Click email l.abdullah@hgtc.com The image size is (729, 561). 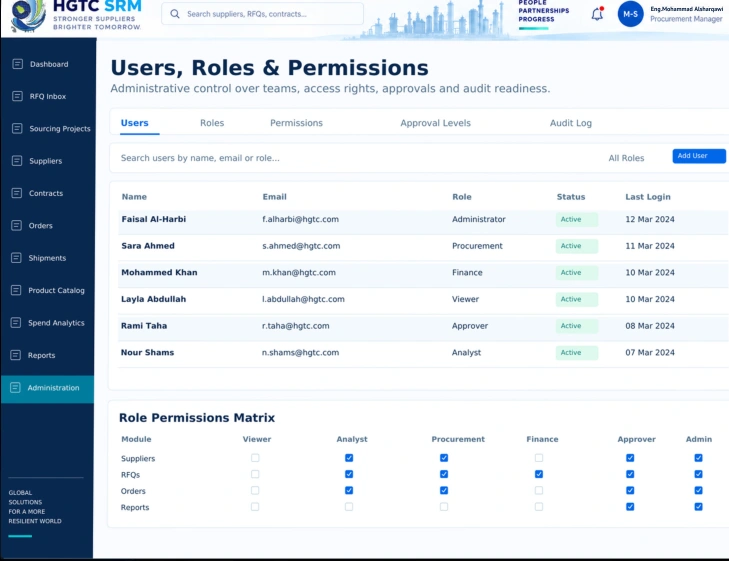click(303, 299)
